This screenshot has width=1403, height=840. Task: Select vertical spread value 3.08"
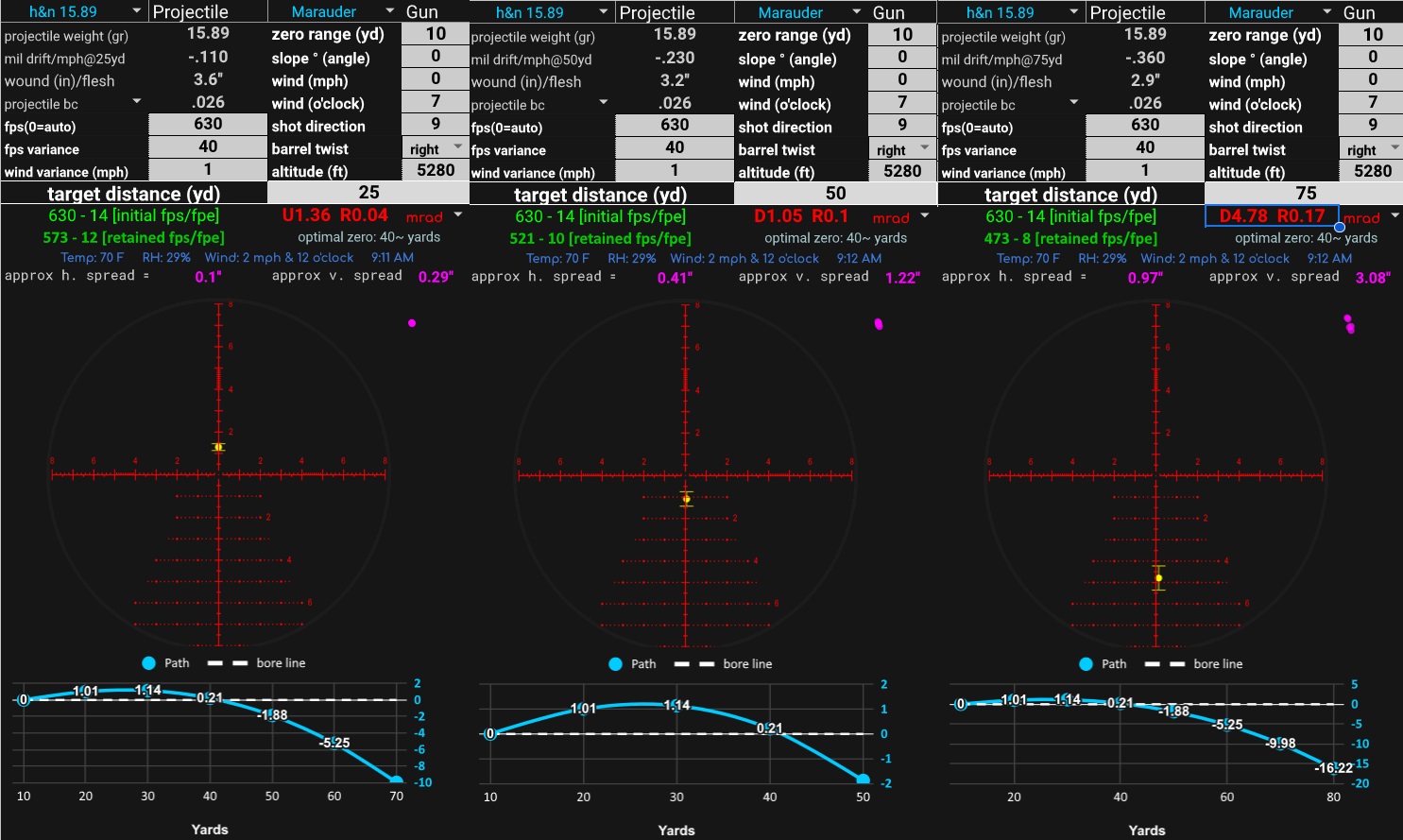1373,278
